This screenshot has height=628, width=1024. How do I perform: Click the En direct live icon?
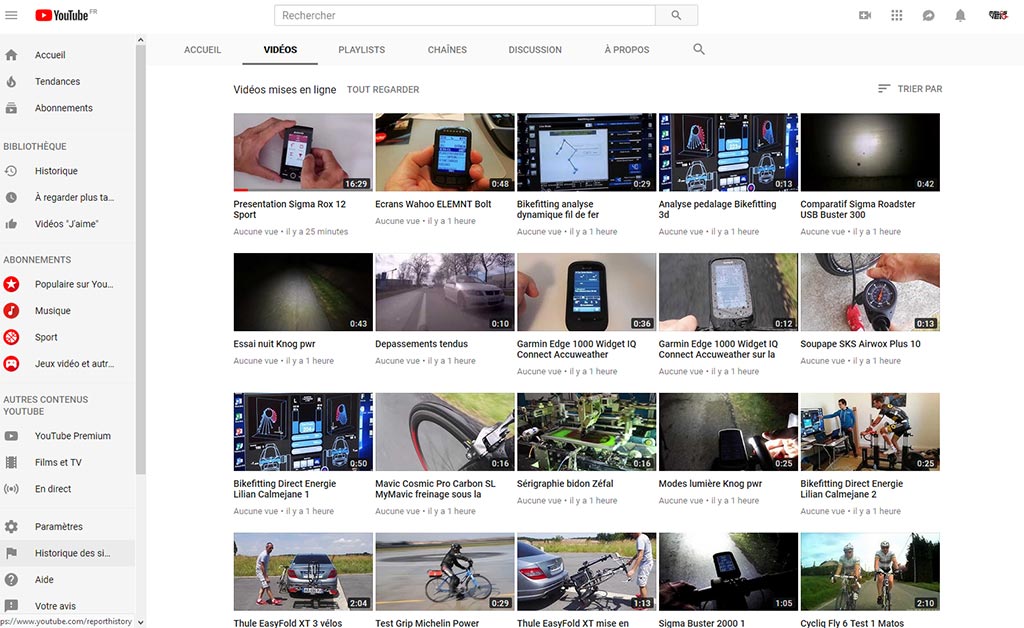click(11, 489)
